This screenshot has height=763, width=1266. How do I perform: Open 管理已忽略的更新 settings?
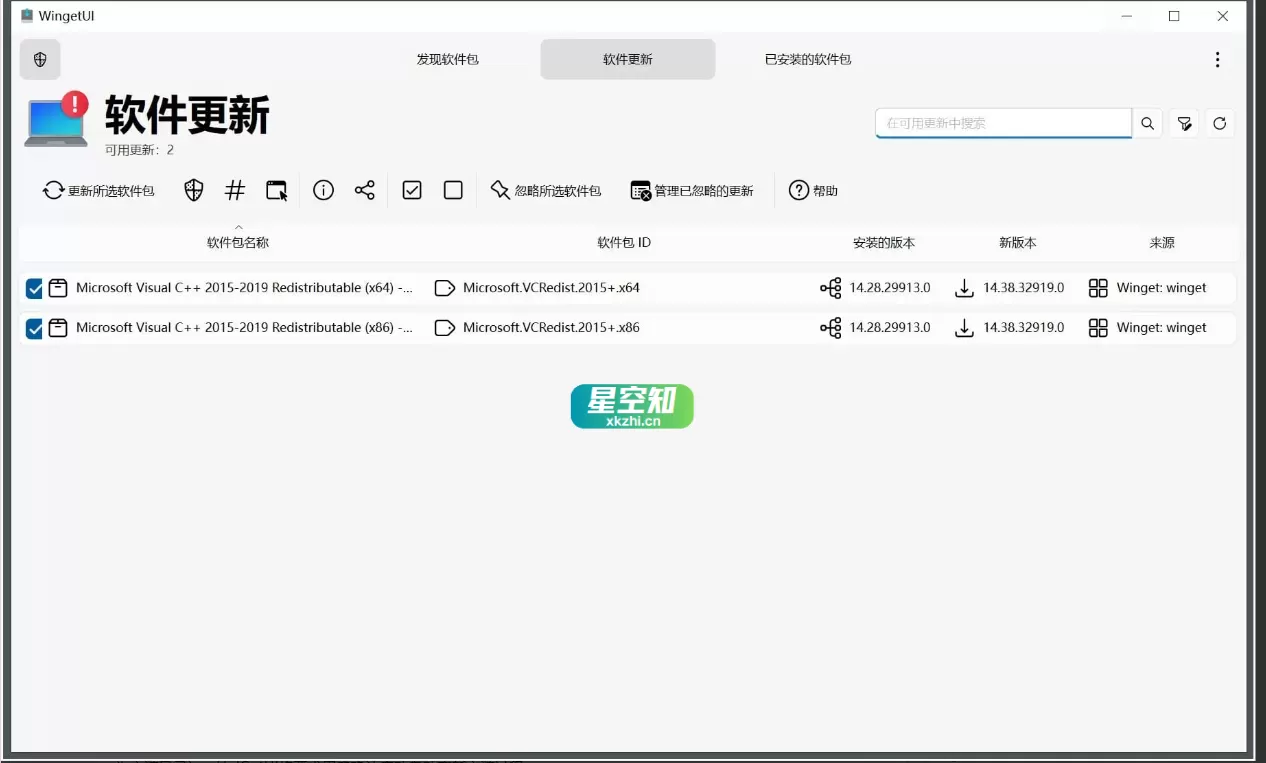[x=693, y=190]
